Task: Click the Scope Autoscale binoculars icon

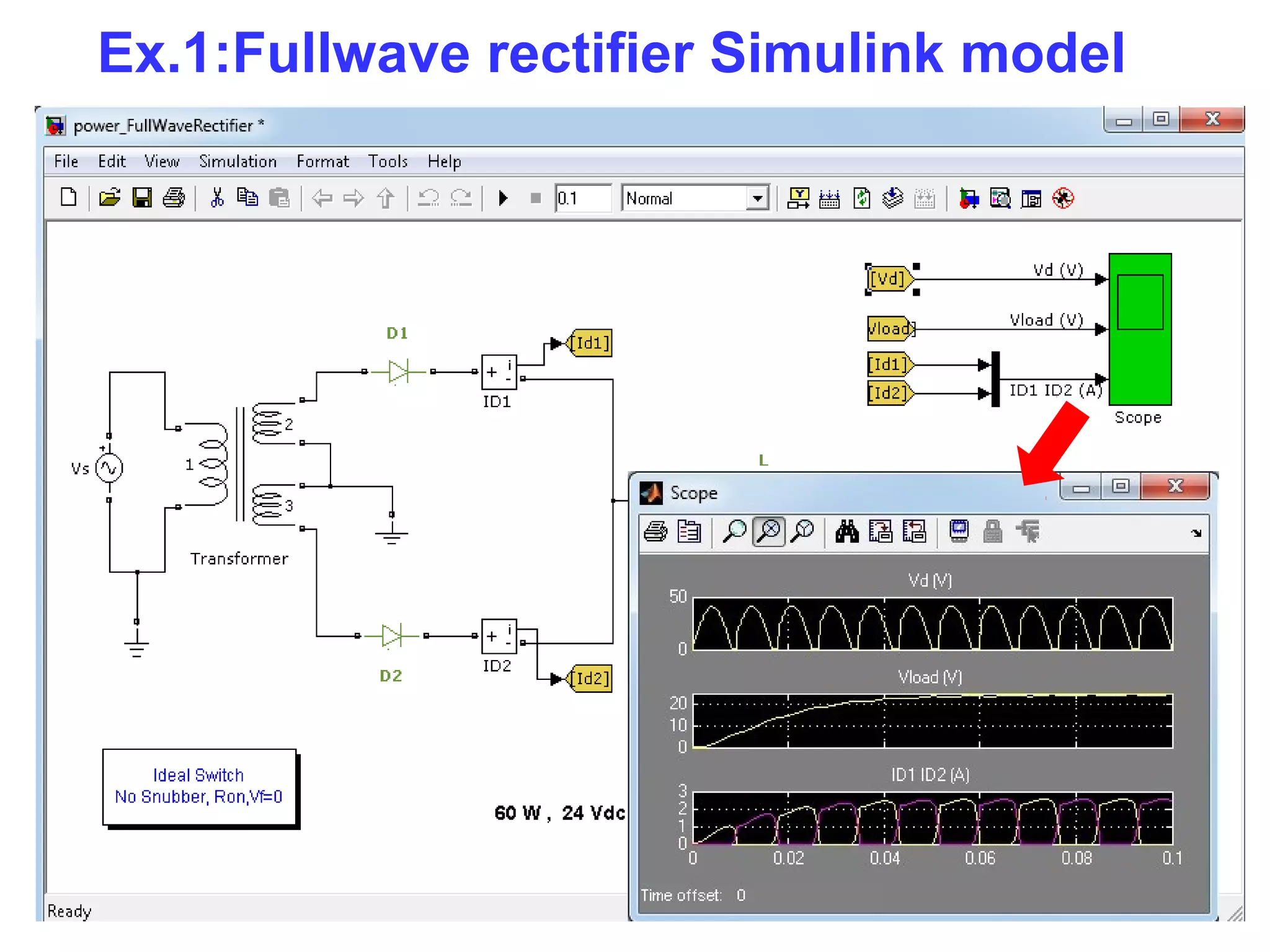Action: coord(846,532)
